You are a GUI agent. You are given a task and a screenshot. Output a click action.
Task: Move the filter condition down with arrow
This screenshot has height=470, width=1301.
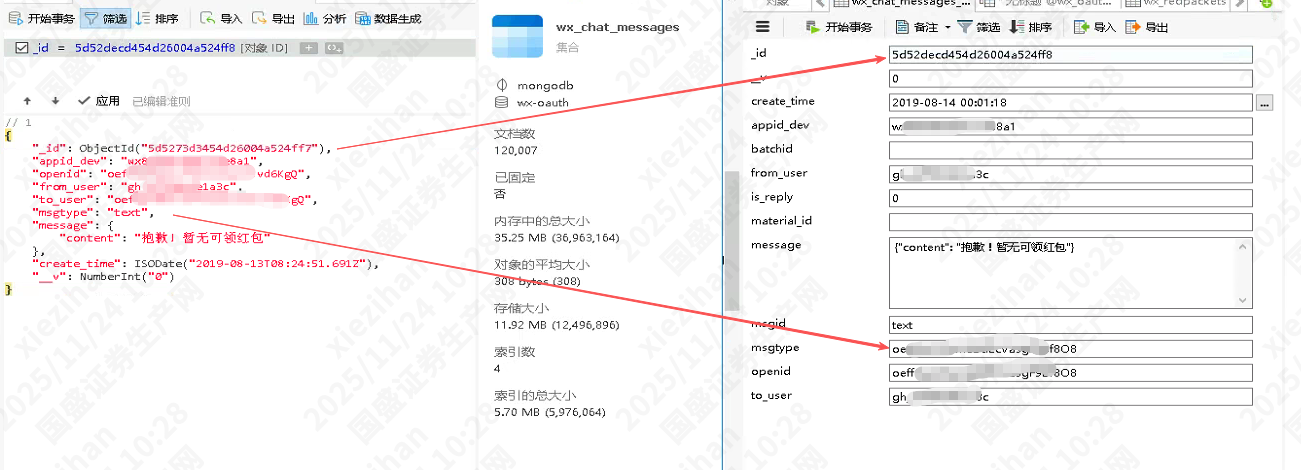pos(55,101)
